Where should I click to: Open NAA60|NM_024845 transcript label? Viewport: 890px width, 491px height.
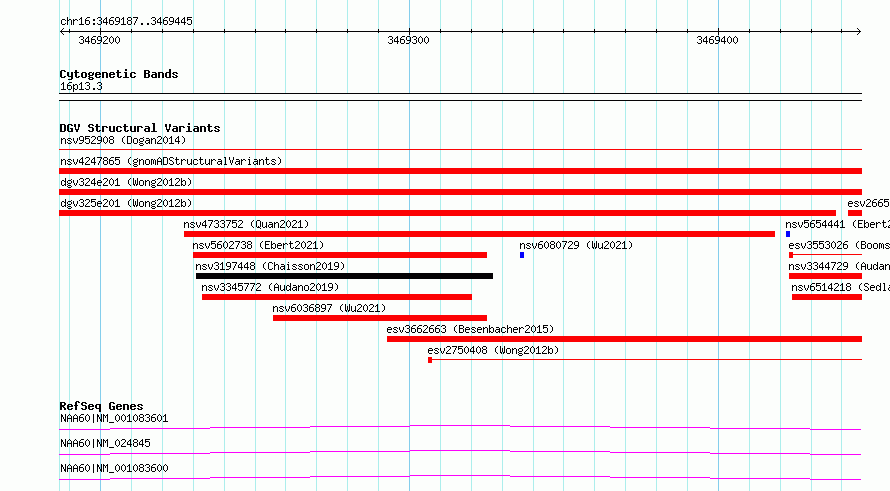tap(106, 443)
